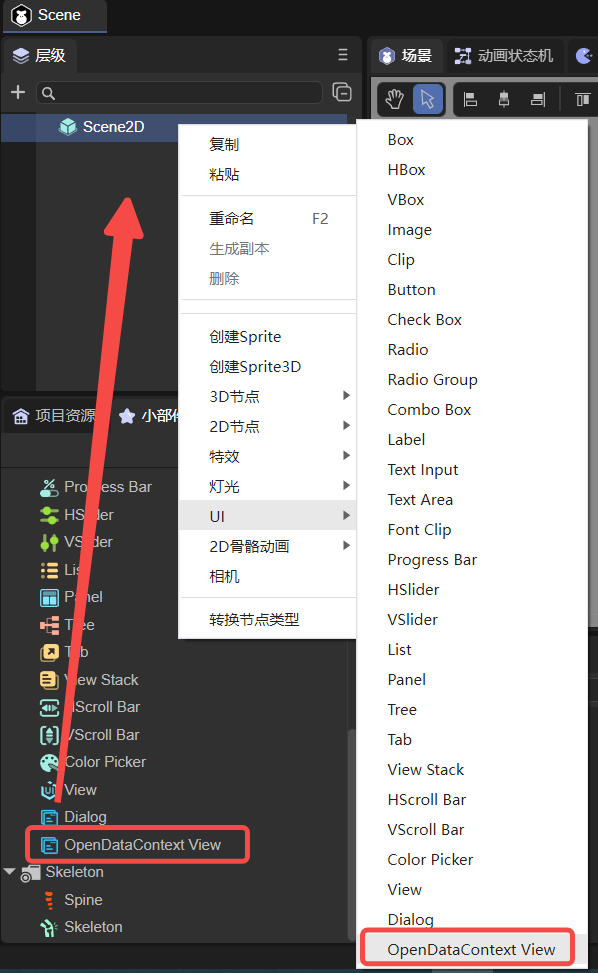Expand the 2D骨骼动画 submenu arrow

click(x=347, y=546)
